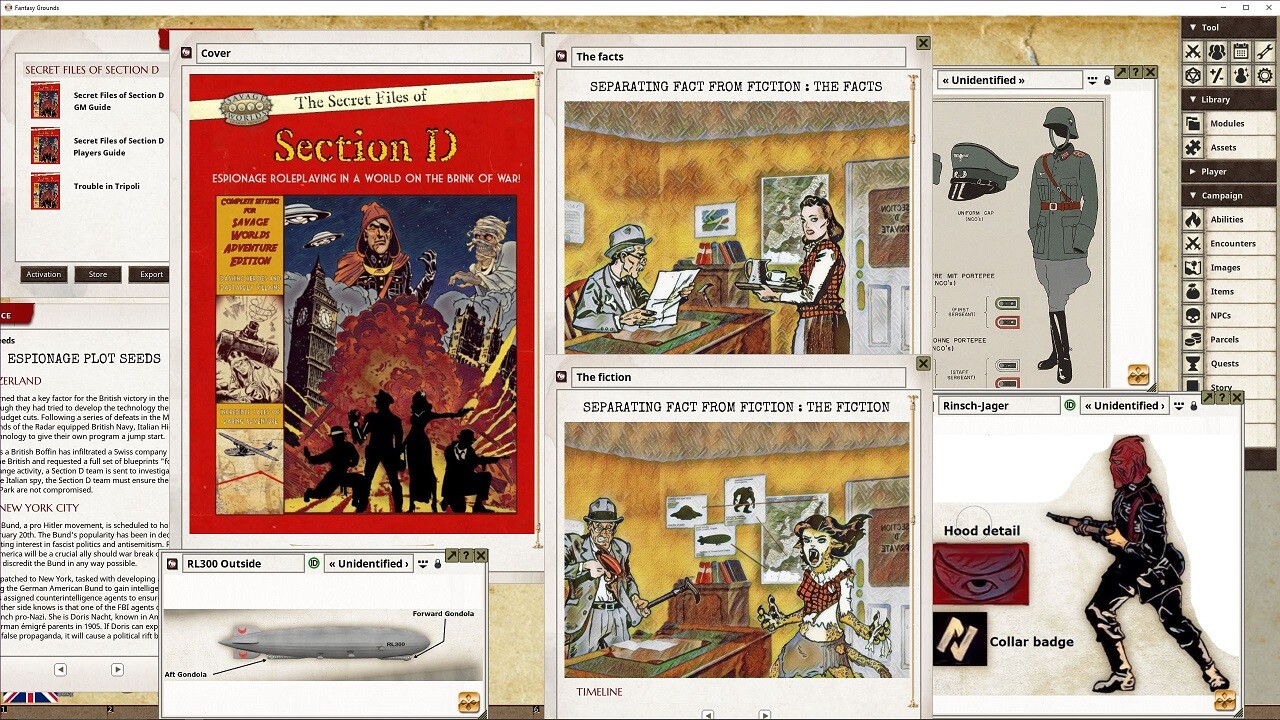This screenshot has width=1280, height=720.
Task: Toggle the green ID badge on Rinsch-Jager window
Action: [1070, 405]
